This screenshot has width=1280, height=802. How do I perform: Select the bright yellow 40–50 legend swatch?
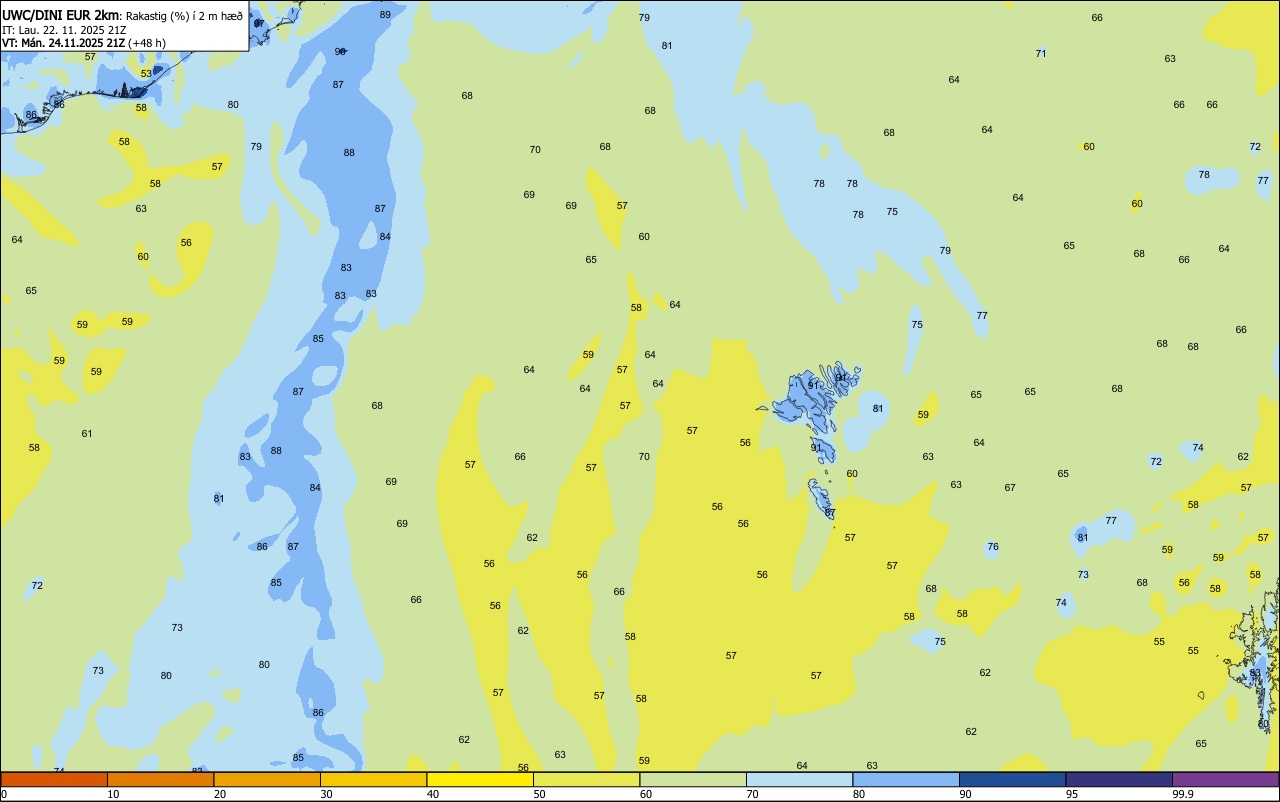click(x=480, y=779)
